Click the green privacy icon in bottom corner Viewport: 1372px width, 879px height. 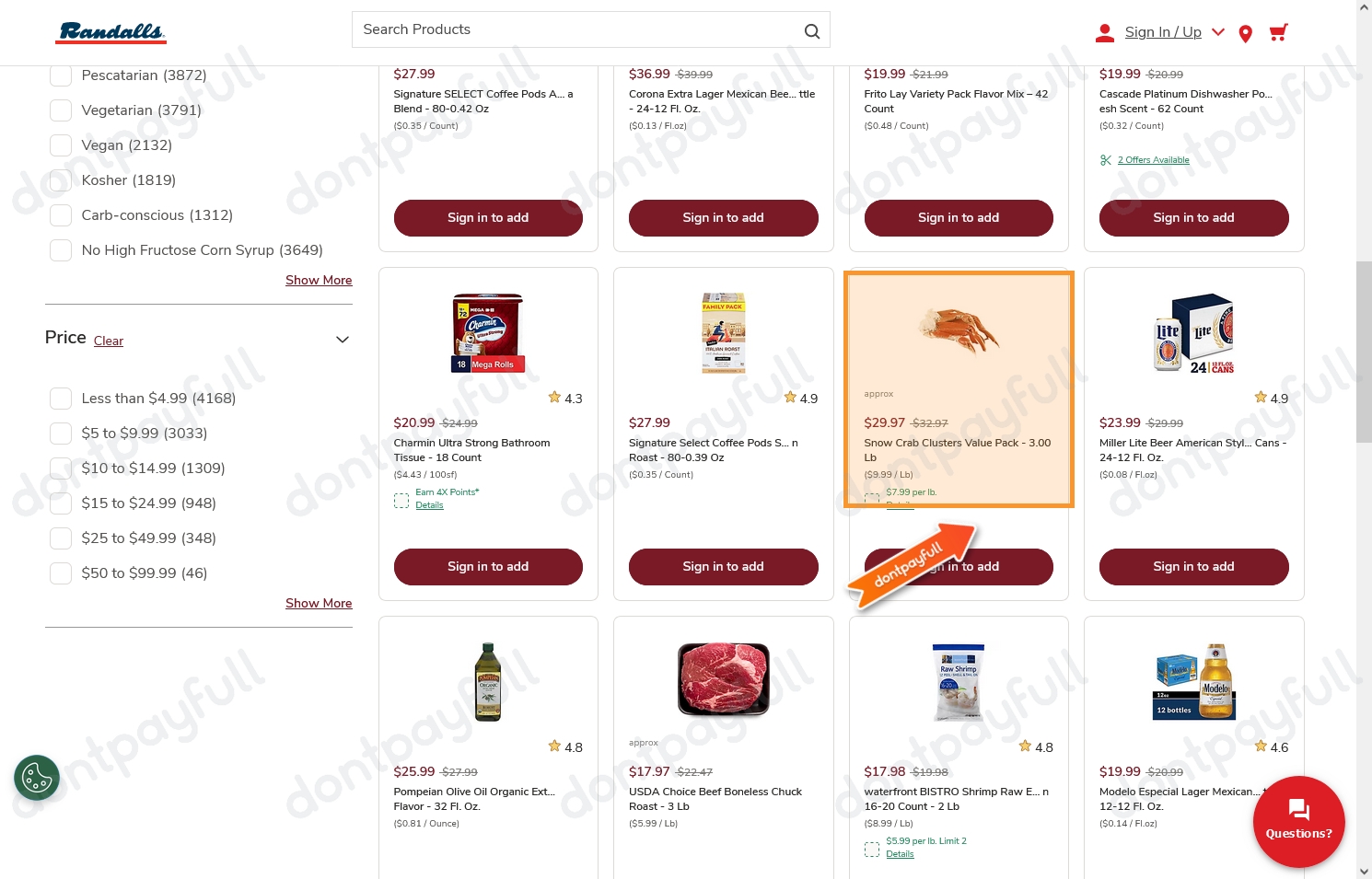(37, 778)
